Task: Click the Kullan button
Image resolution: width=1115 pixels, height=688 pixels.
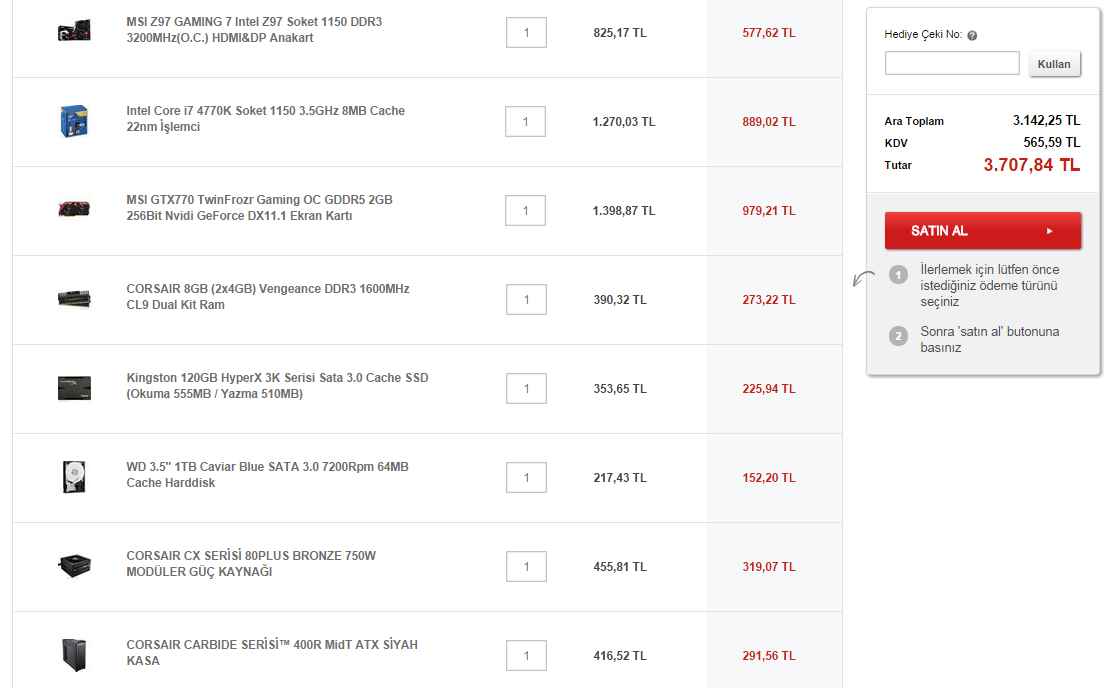Action: point(1054,64)
